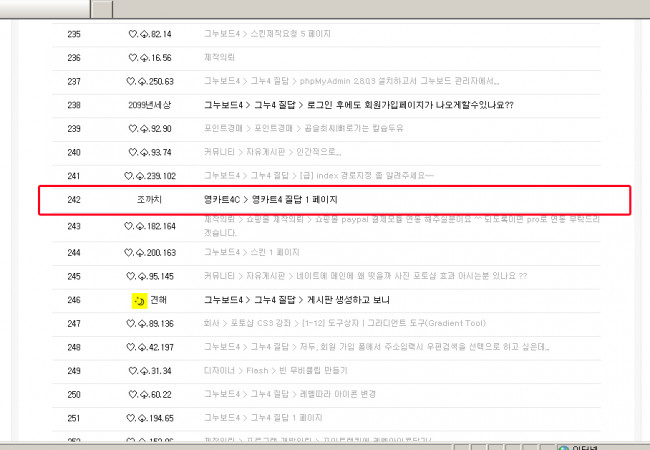Click row number 242
Screen dimensions: 650x450
click(x=74, y=200)
